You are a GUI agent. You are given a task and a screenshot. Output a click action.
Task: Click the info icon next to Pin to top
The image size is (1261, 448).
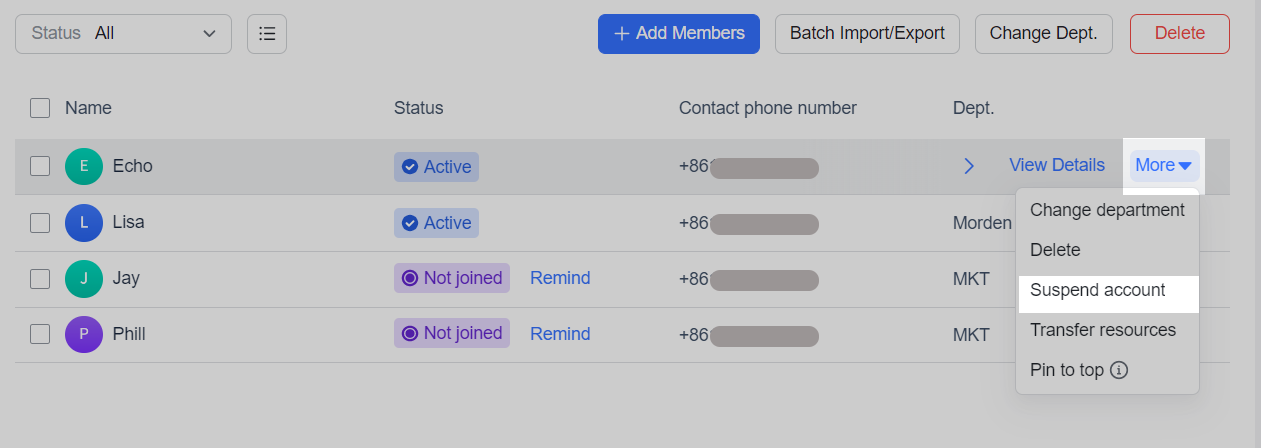click(1120, 370)
